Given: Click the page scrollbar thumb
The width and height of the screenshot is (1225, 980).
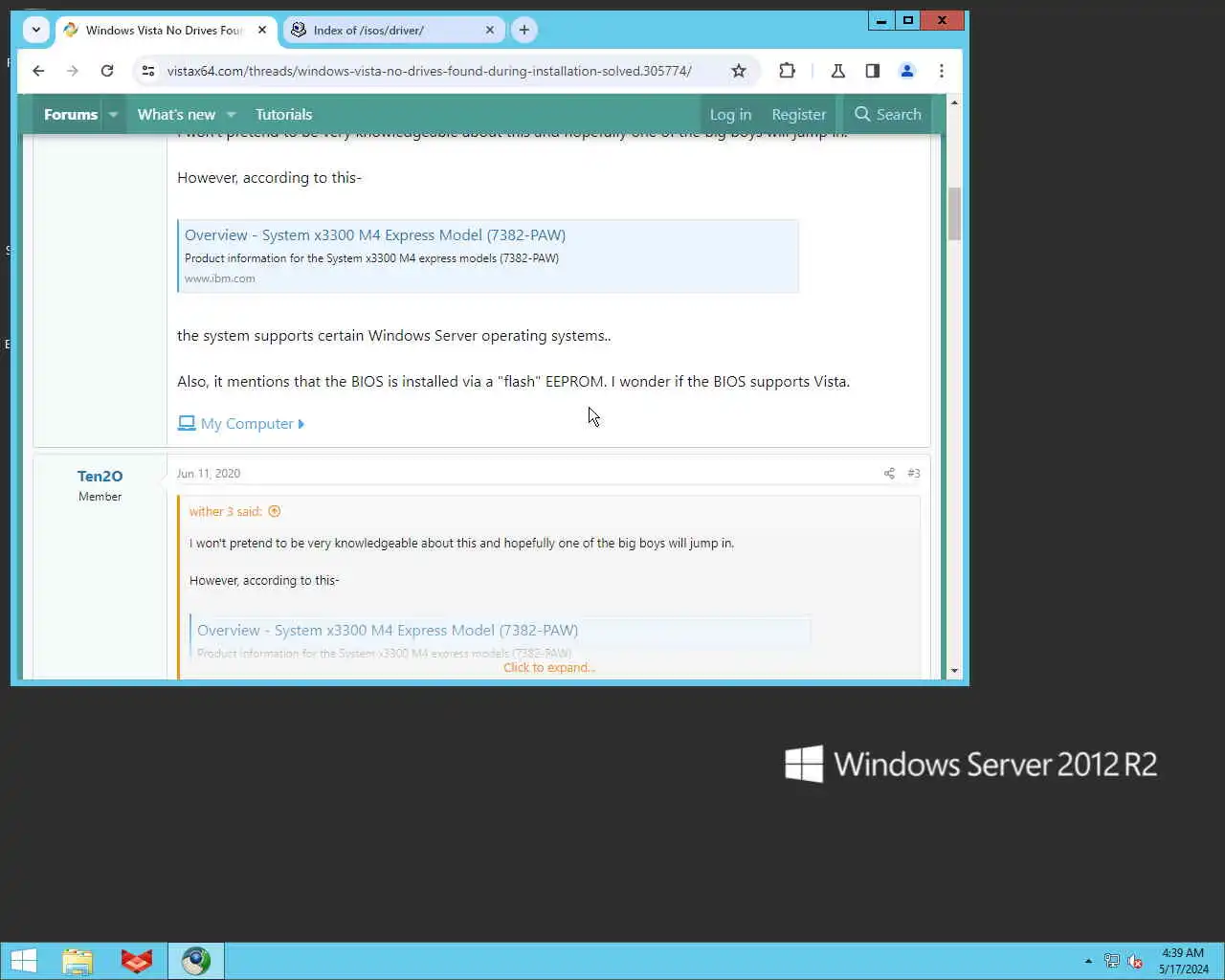Looking at the screenshot, I should [954, 213].
